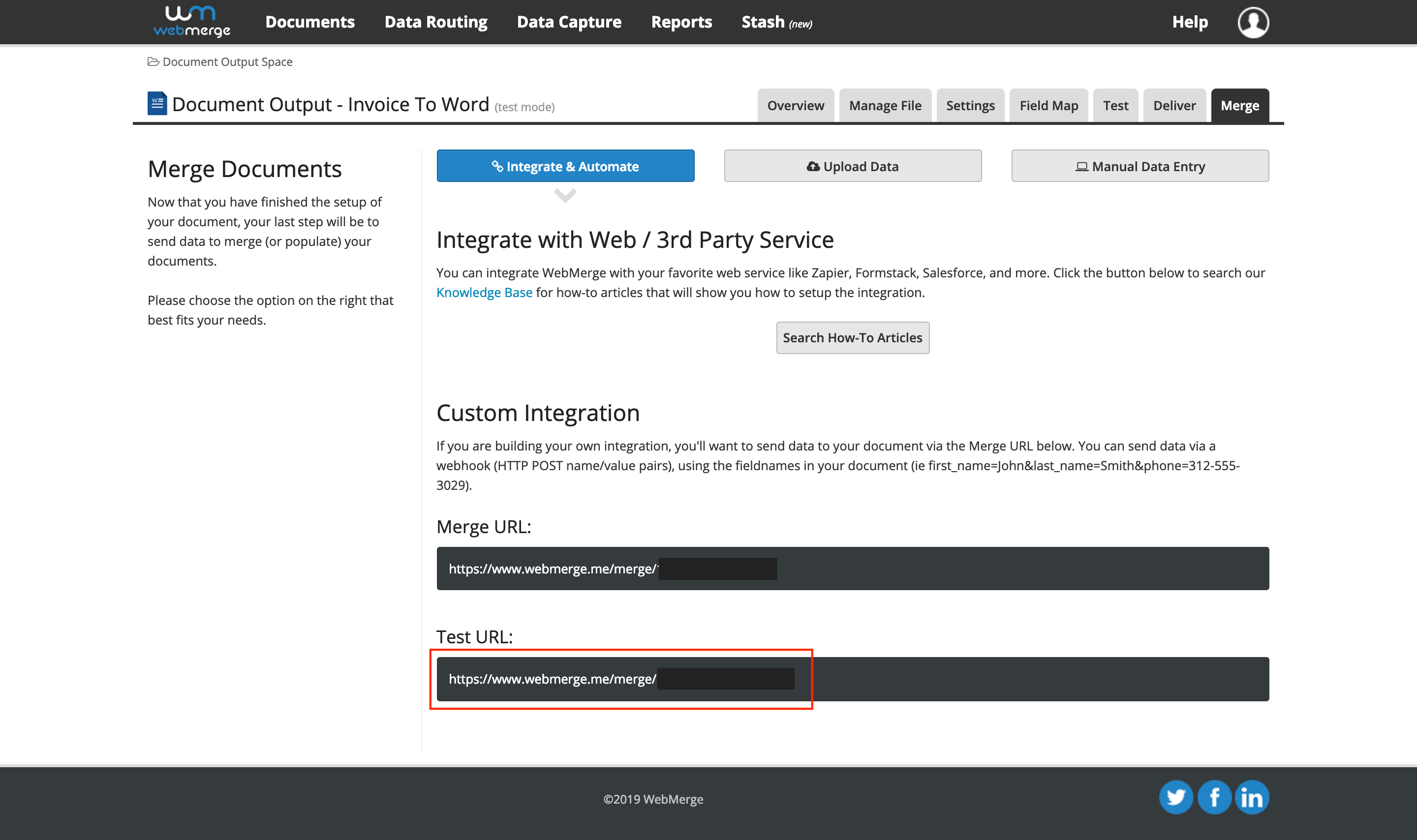Switch to the Settings tab
1417x840 pixels.
(970, 105)
